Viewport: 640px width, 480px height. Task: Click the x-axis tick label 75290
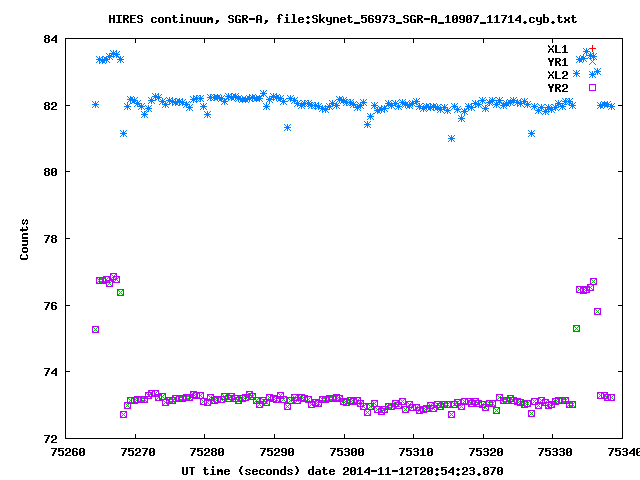click(x=277, y=452)
